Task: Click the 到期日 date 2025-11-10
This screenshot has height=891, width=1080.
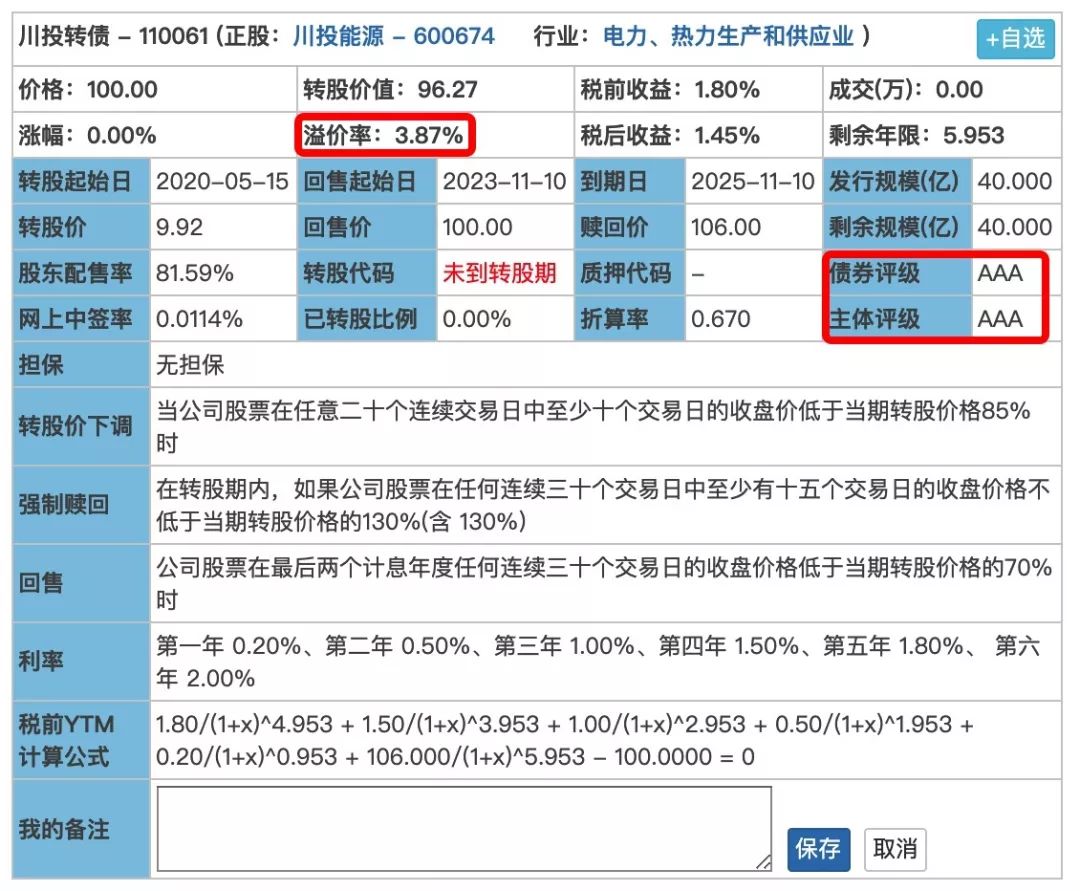Action: pos(753,181)
